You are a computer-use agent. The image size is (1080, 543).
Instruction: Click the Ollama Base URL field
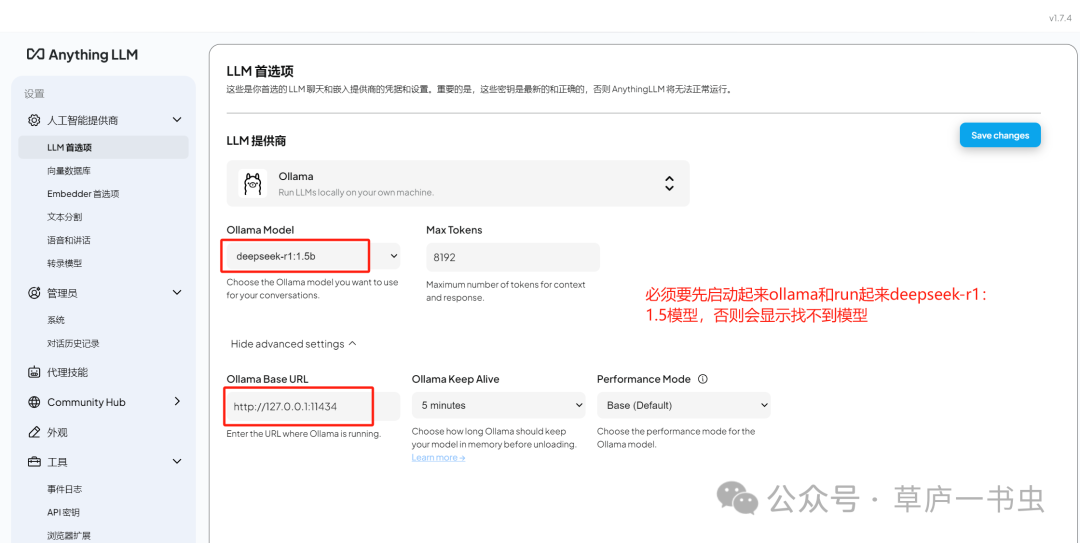pos(313,407)
